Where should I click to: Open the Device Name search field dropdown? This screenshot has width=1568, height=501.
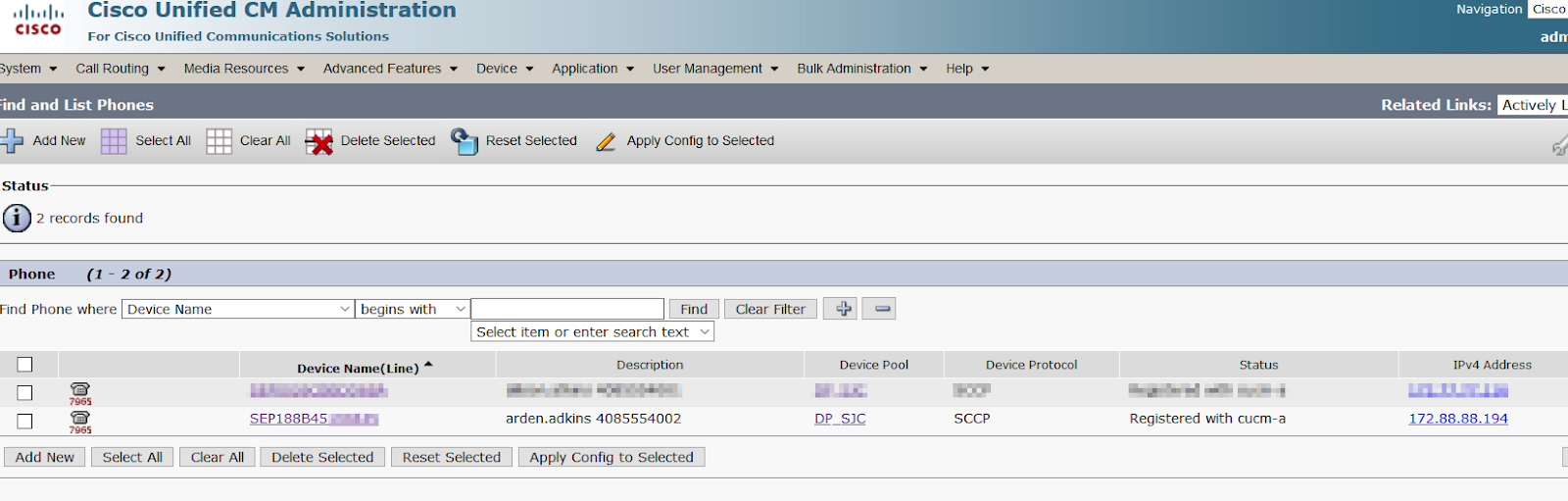pos(237,309)
